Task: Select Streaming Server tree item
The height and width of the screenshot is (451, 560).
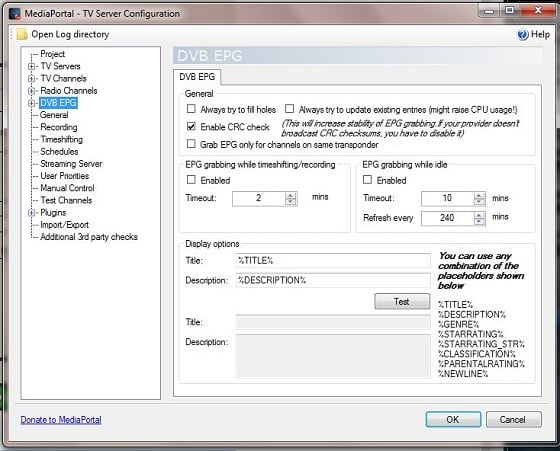Action: tap(71, 164)
